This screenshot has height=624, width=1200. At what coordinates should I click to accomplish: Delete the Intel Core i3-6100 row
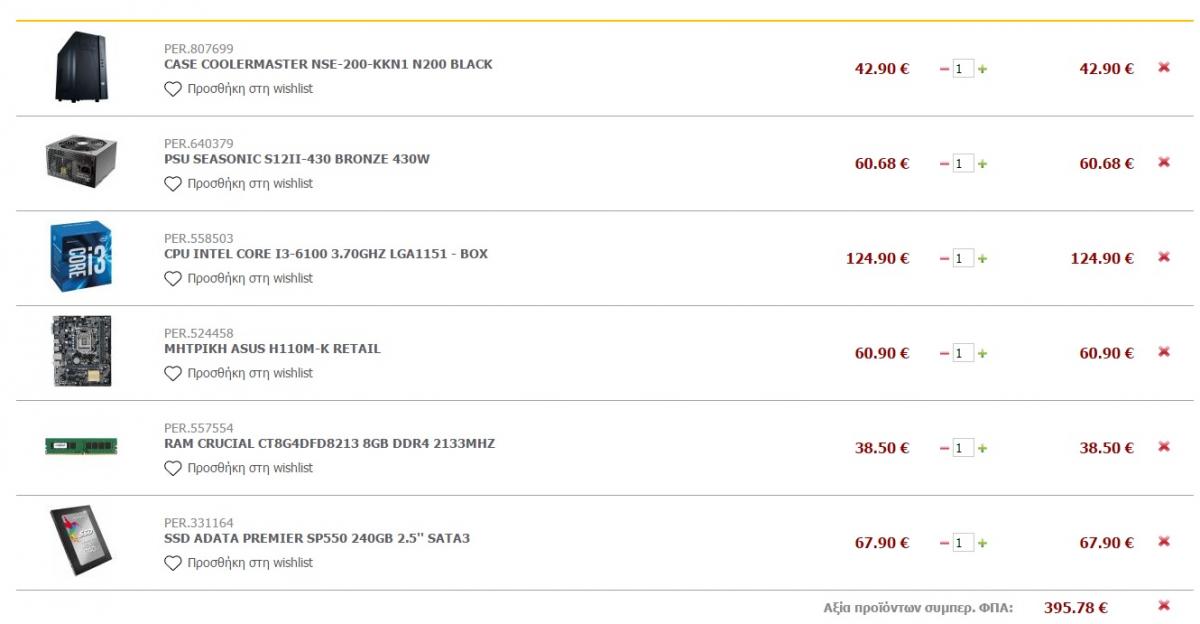click(x=1163, y=257)
